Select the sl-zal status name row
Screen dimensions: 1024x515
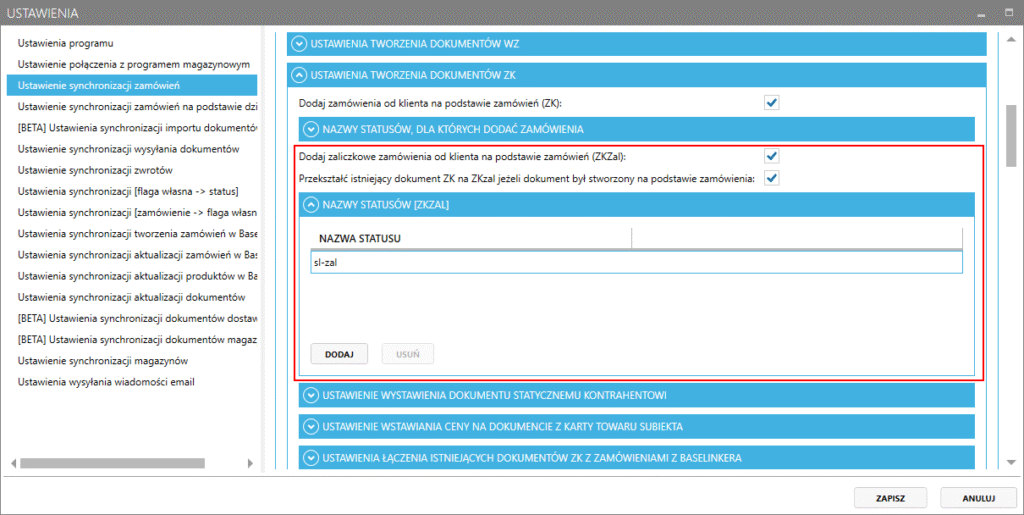click(635, 261)
